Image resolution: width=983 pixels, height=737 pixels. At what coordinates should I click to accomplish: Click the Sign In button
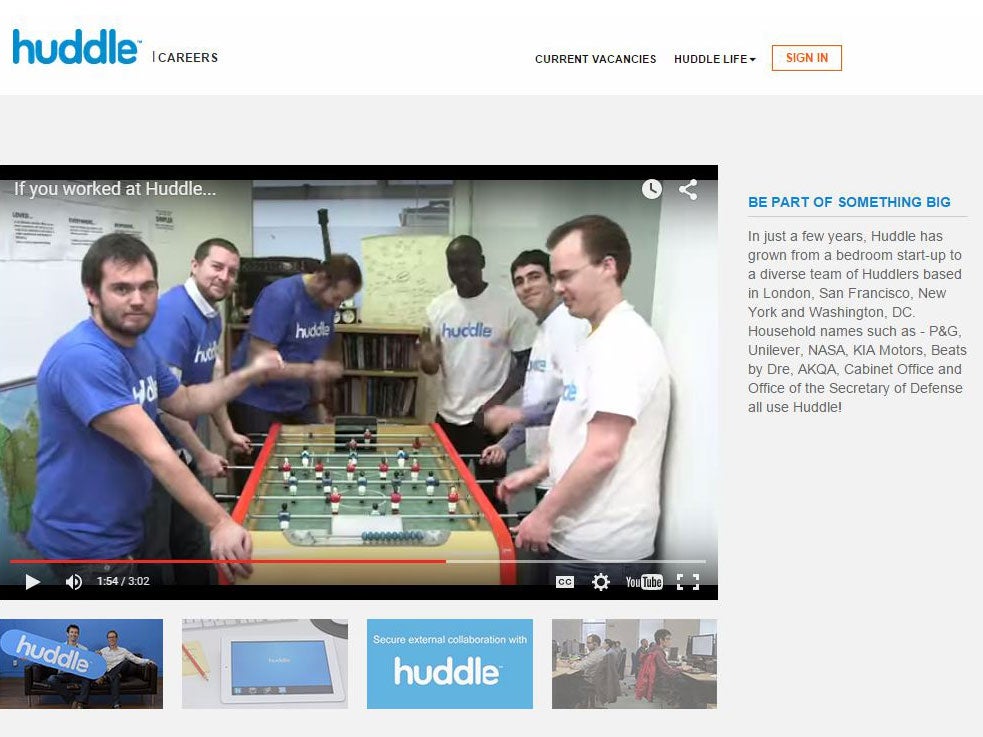807,58
